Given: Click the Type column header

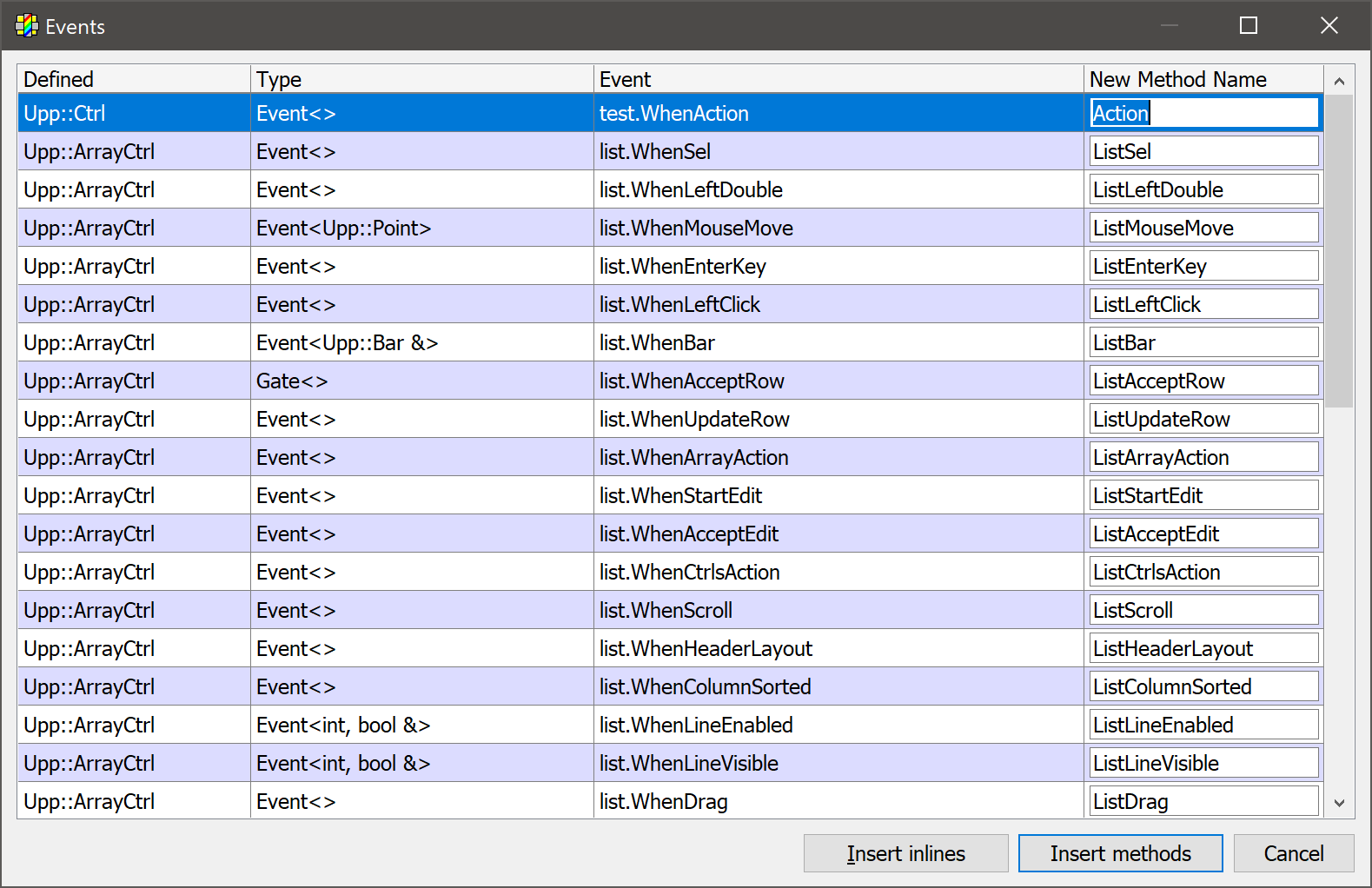Looking at the screenshot, I should (421, 79).
